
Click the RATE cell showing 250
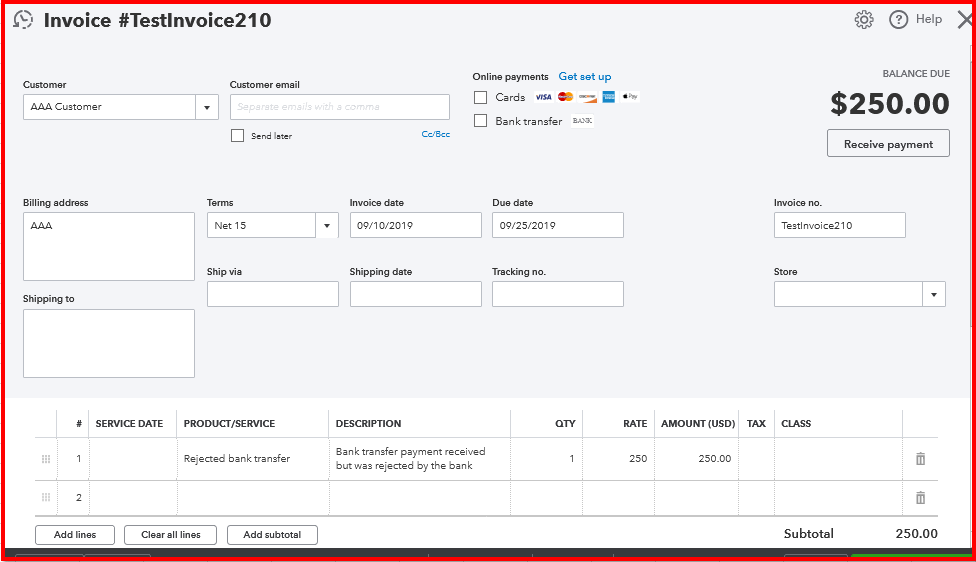[x=619, y=459]
